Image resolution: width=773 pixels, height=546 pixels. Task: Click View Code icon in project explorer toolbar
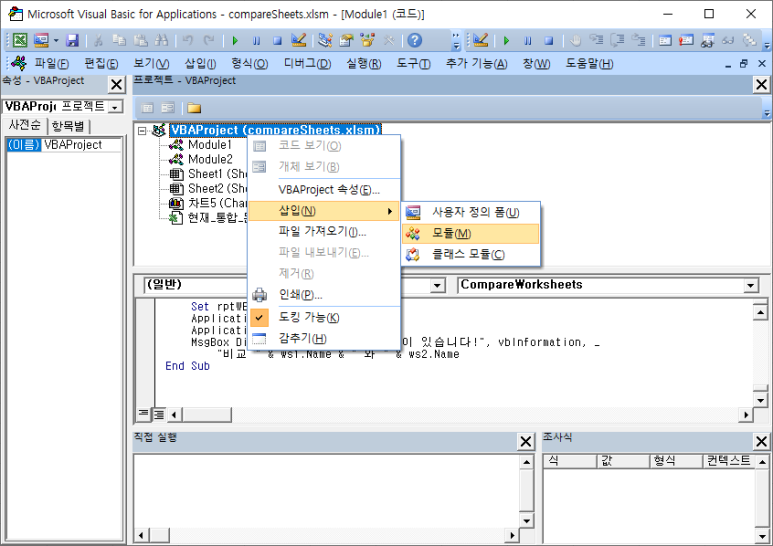click(147, 108)
